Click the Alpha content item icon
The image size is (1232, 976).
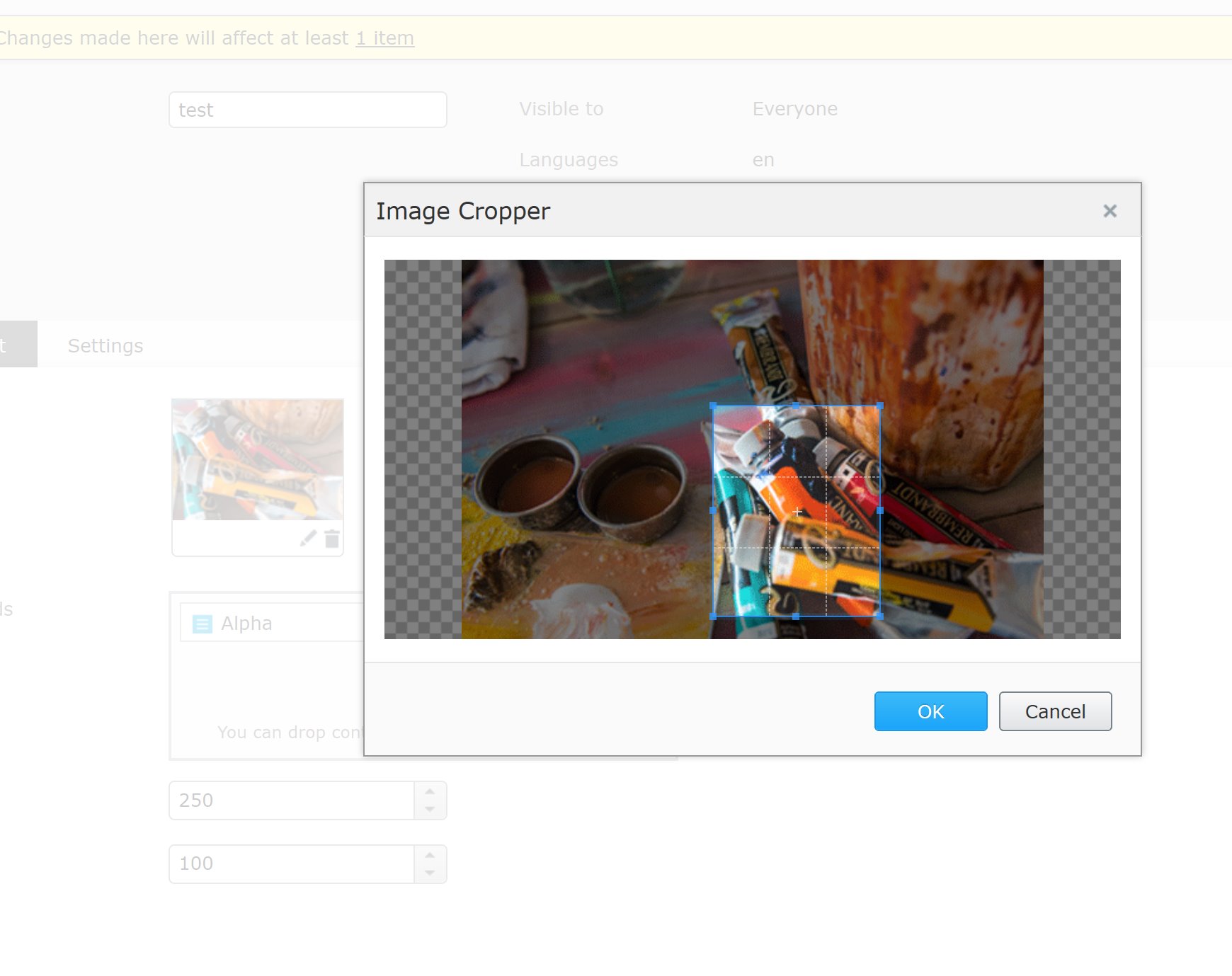(x=203, y=624)
